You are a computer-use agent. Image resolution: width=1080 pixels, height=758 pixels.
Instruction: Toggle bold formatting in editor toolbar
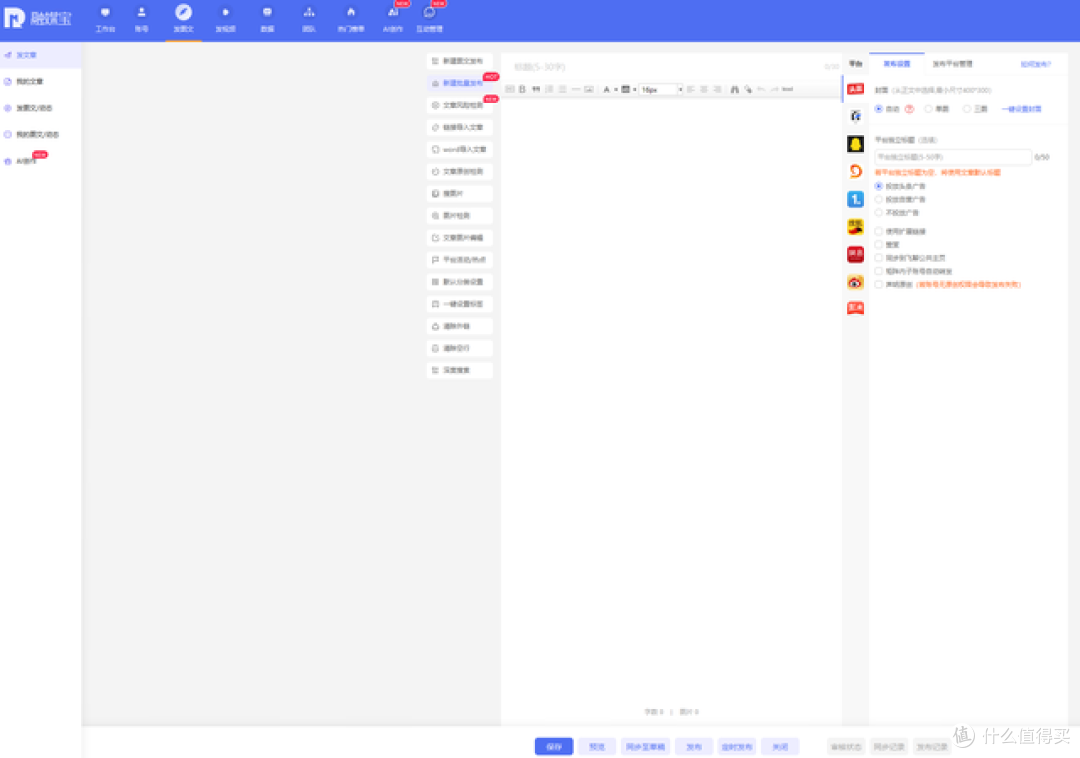pyautogui.click(x=523, y=90)
